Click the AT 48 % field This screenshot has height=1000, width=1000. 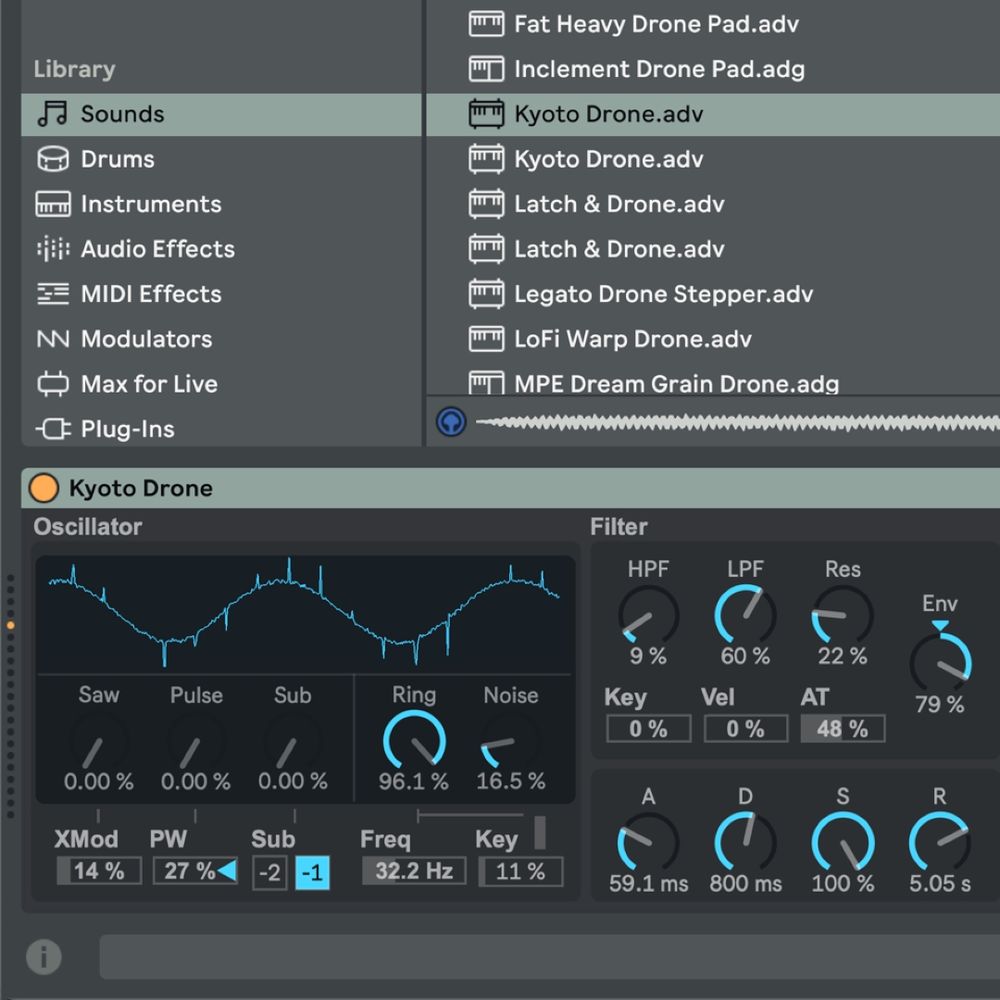(x=842, y=728)
